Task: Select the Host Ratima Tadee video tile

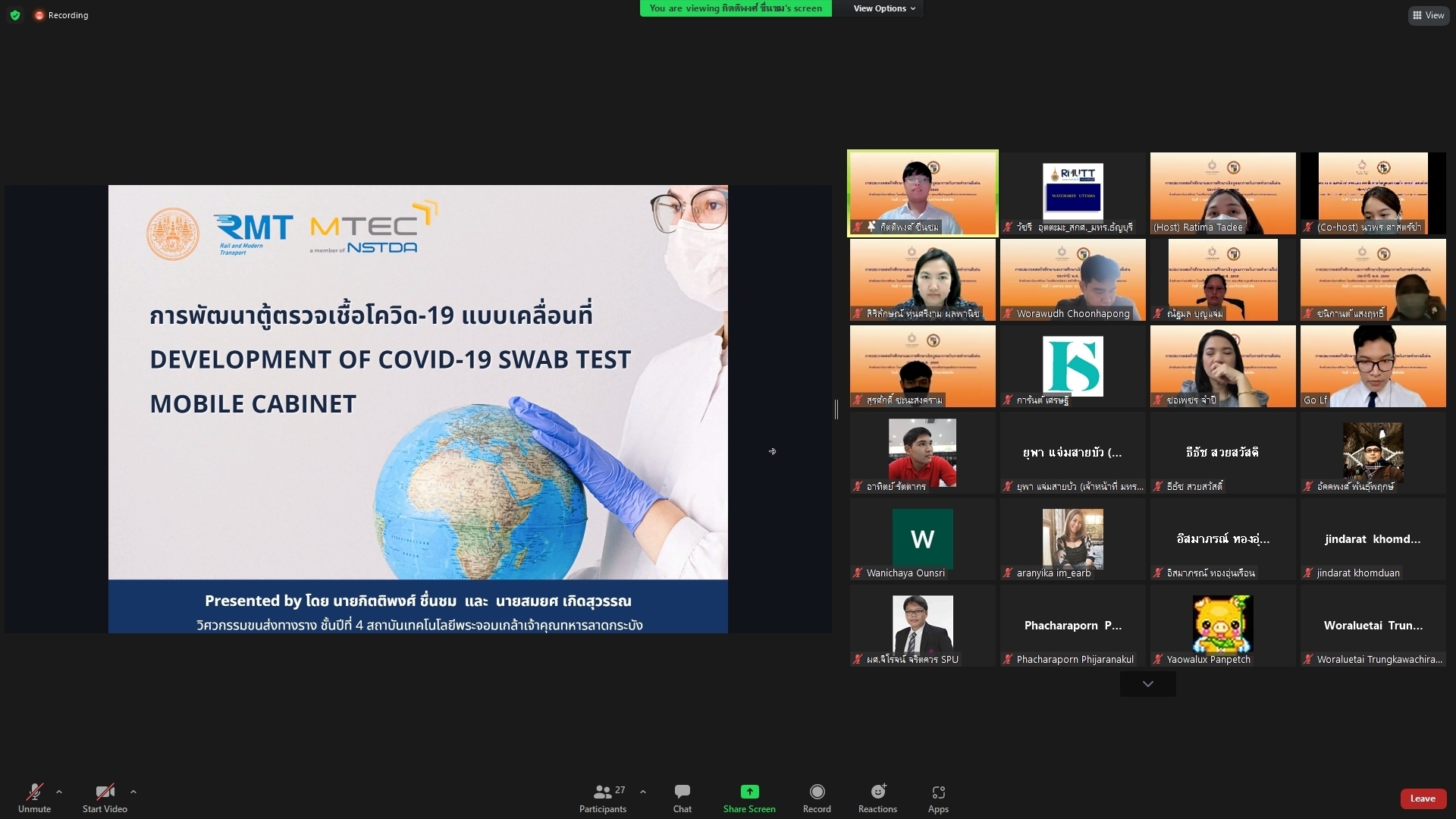Action: pos(1223,193)
